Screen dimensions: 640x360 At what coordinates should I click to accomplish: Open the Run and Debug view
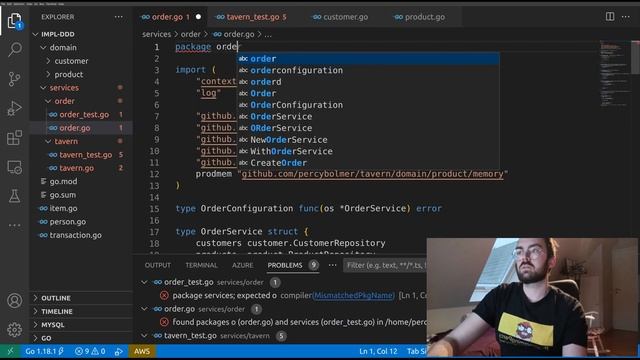[15, 108]
